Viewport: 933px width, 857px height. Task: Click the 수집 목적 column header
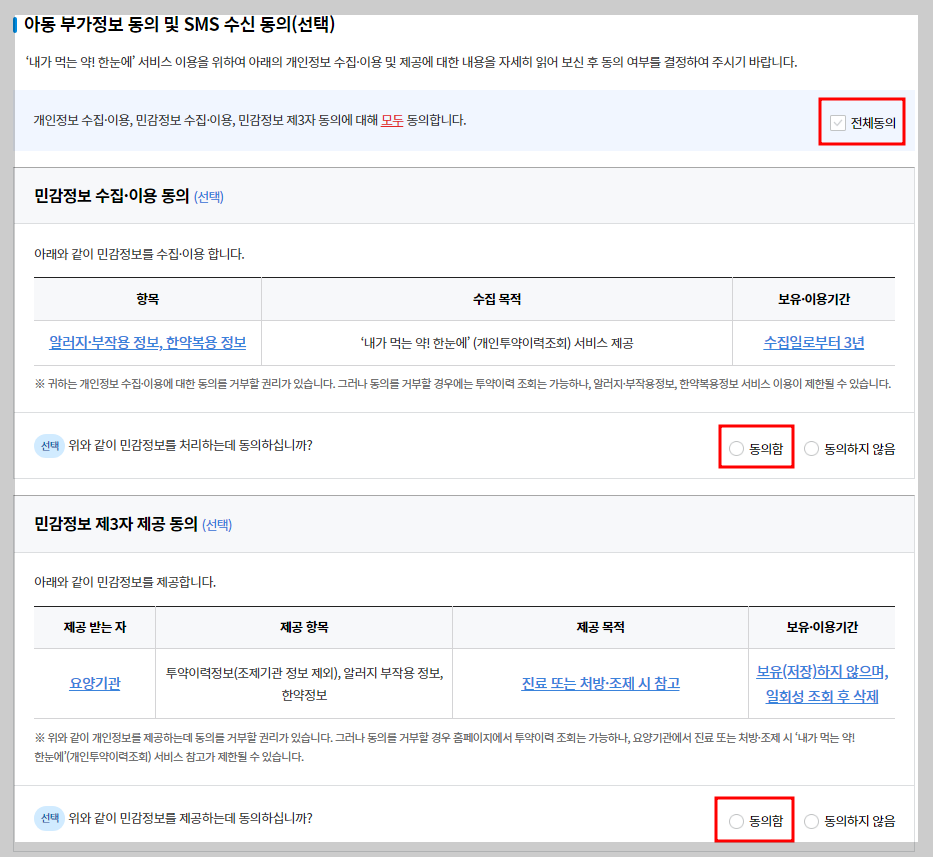tap(497, 299)
